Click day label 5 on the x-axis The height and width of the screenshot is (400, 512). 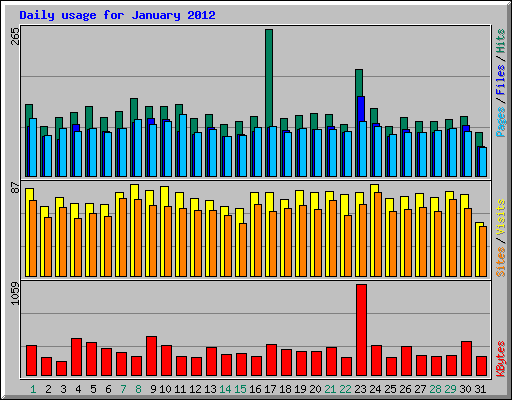93,389
